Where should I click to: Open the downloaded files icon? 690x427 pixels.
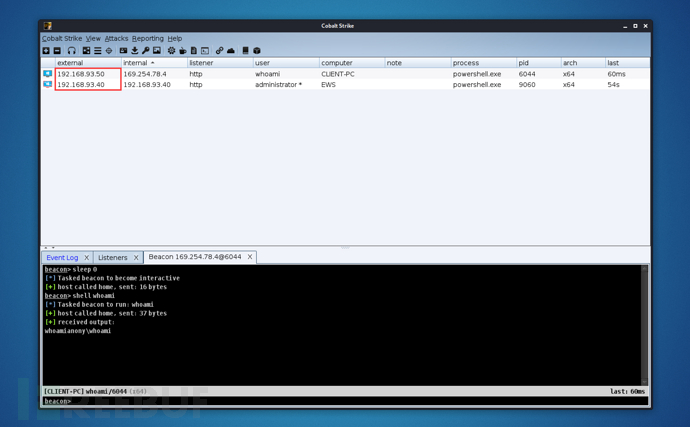(135, 51)
